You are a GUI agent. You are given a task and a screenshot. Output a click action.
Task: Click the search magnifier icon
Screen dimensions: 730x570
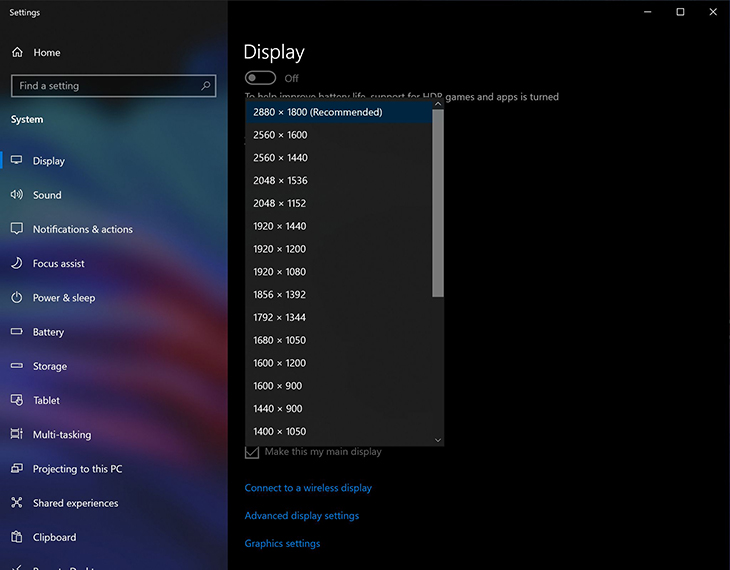[206, 86]
